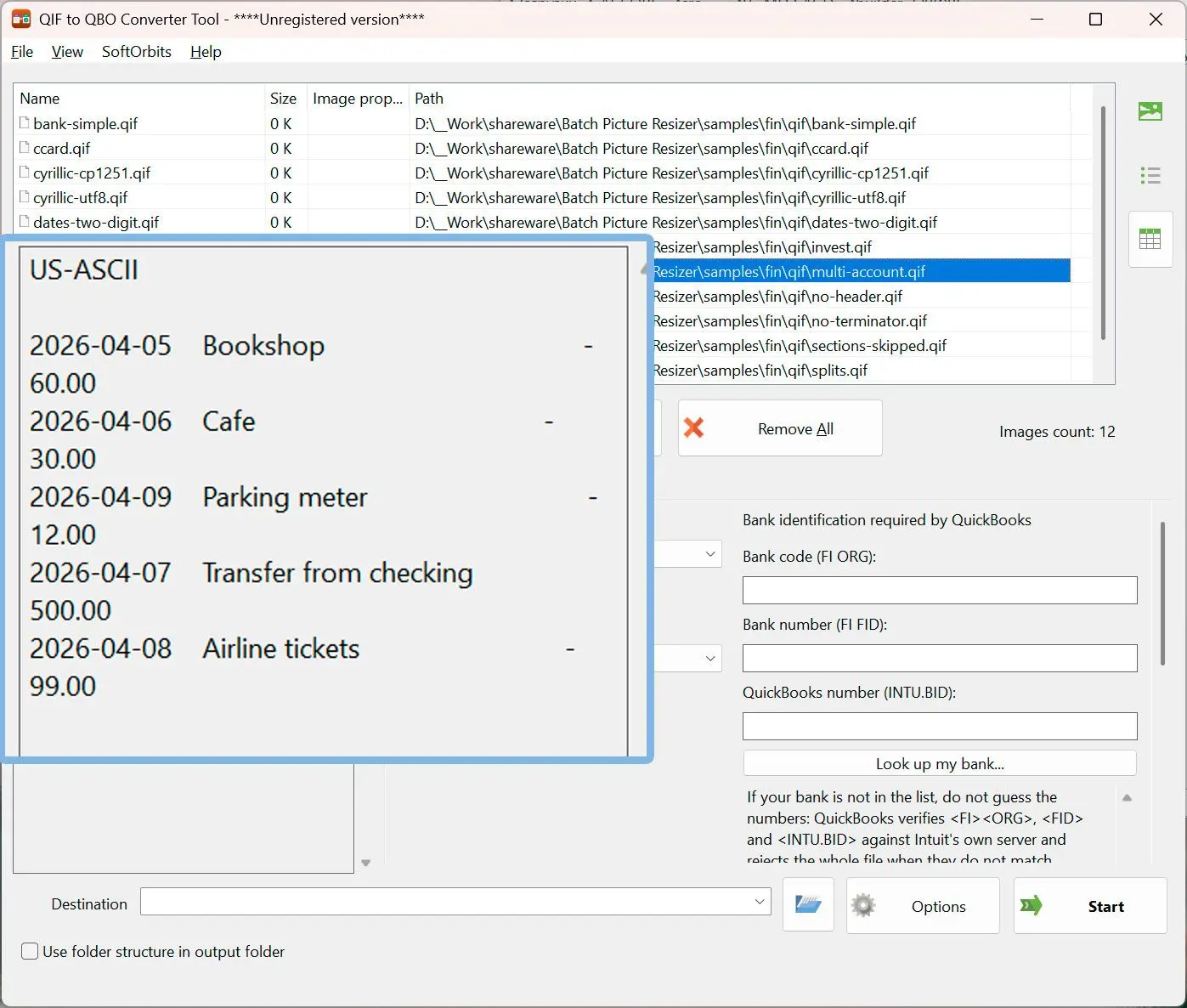The width and height of the screenshot is (1187, 1008).
Task: Click the down arrow below the preview box
Action: 366,863
